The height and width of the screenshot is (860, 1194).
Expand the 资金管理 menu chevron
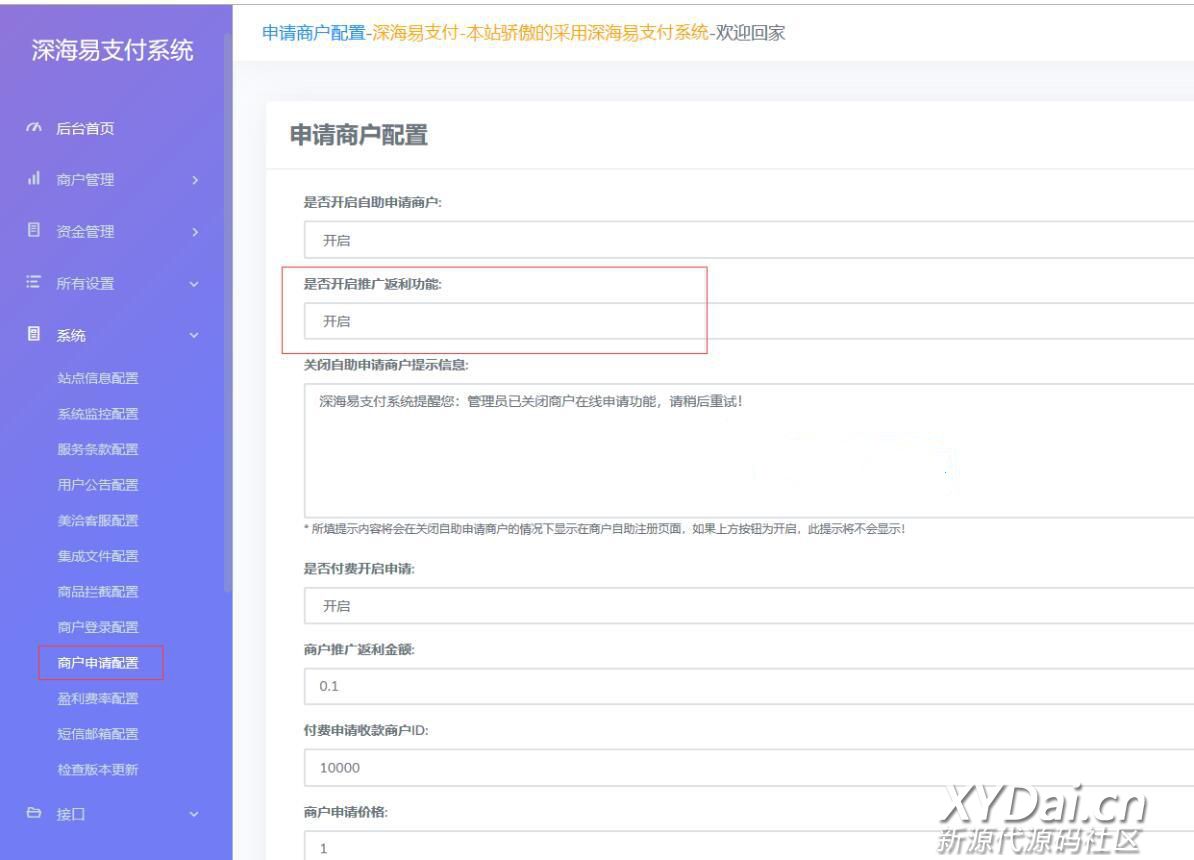[195, 232]
